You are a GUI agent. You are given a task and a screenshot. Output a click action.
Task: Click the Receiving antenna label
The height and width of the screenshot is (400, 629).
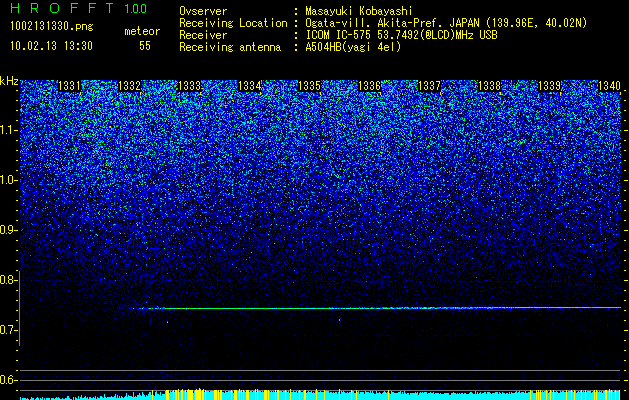230,47
